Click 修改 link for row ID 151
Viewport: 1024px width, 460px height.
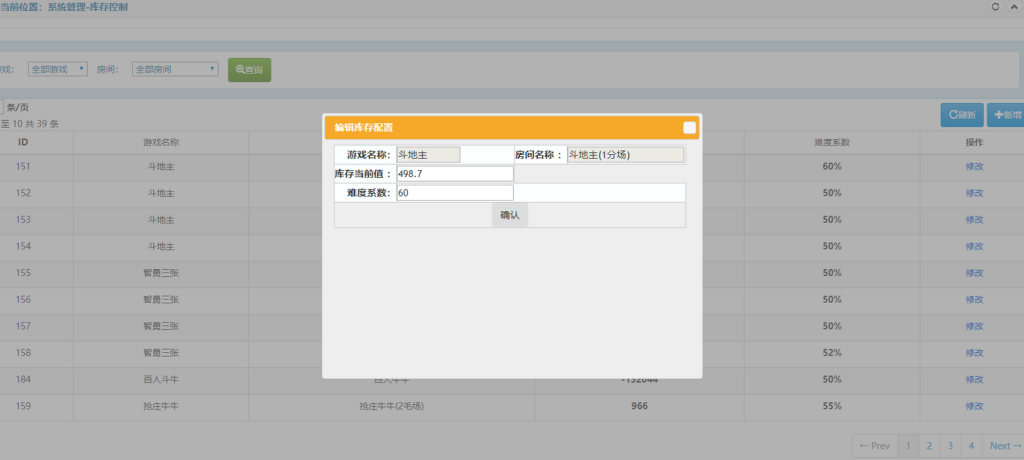(x=974, y=166)
